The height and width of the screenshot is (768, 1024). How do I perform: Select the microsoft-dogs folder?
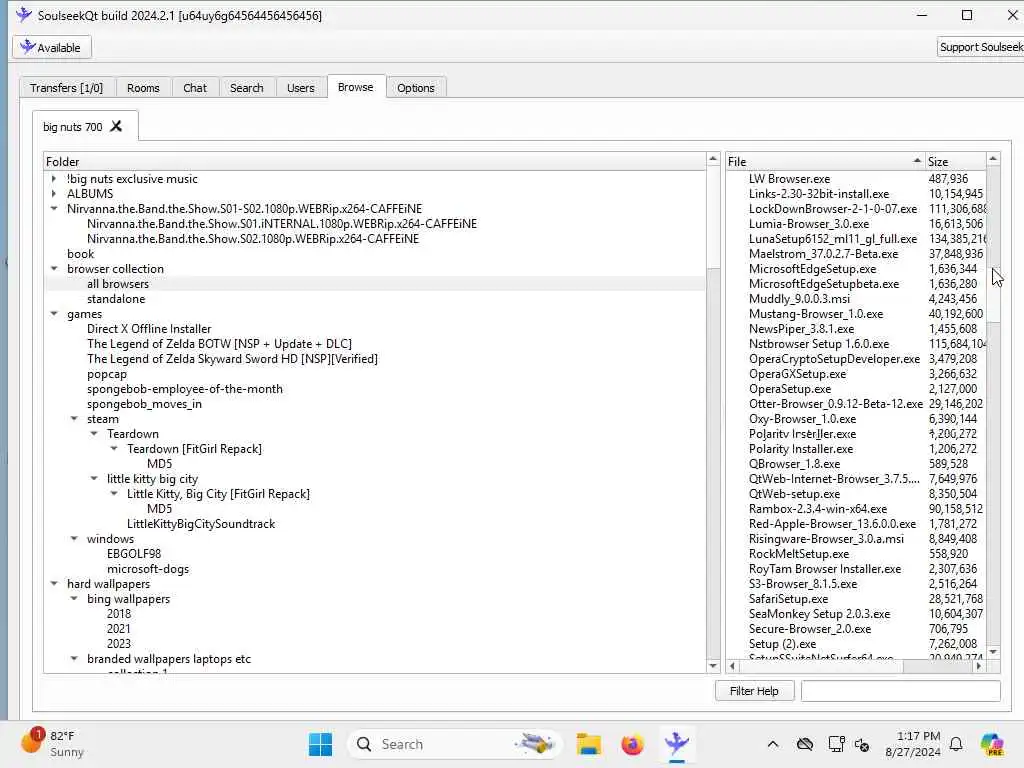pyautogui.click(x=148, y=569)
